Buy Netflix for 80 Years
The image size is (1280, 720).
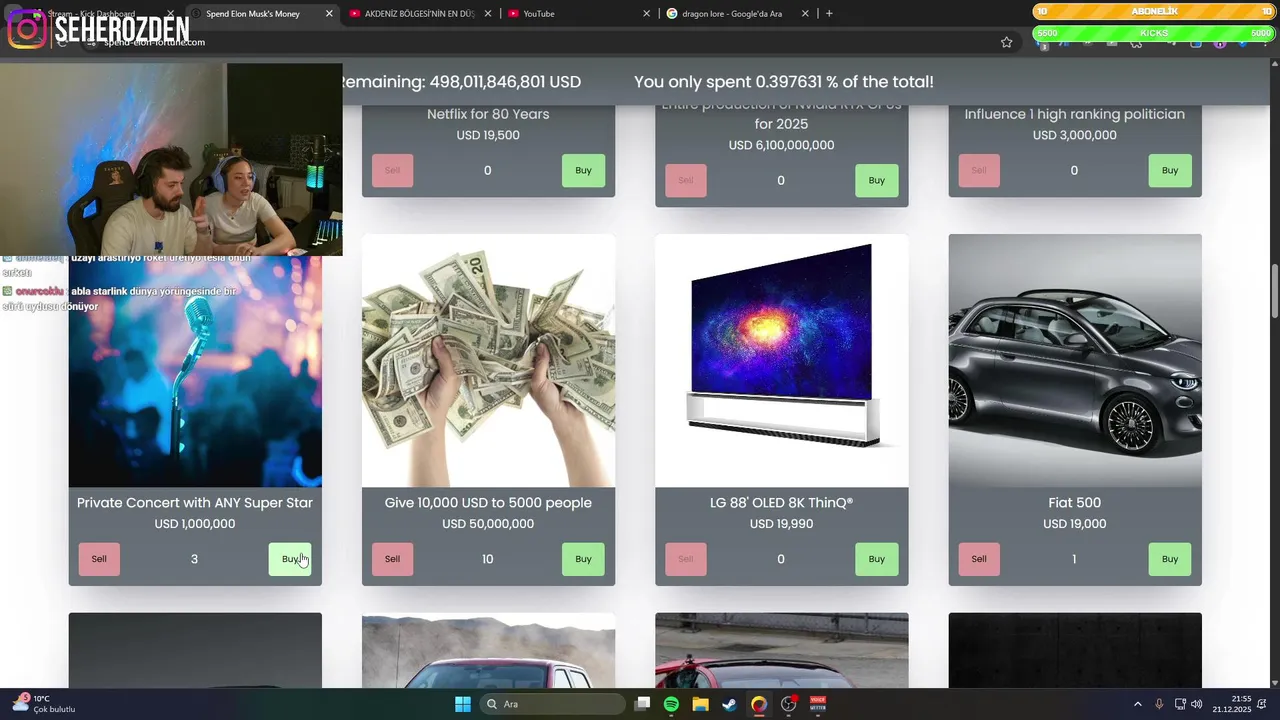pos(583,170)
